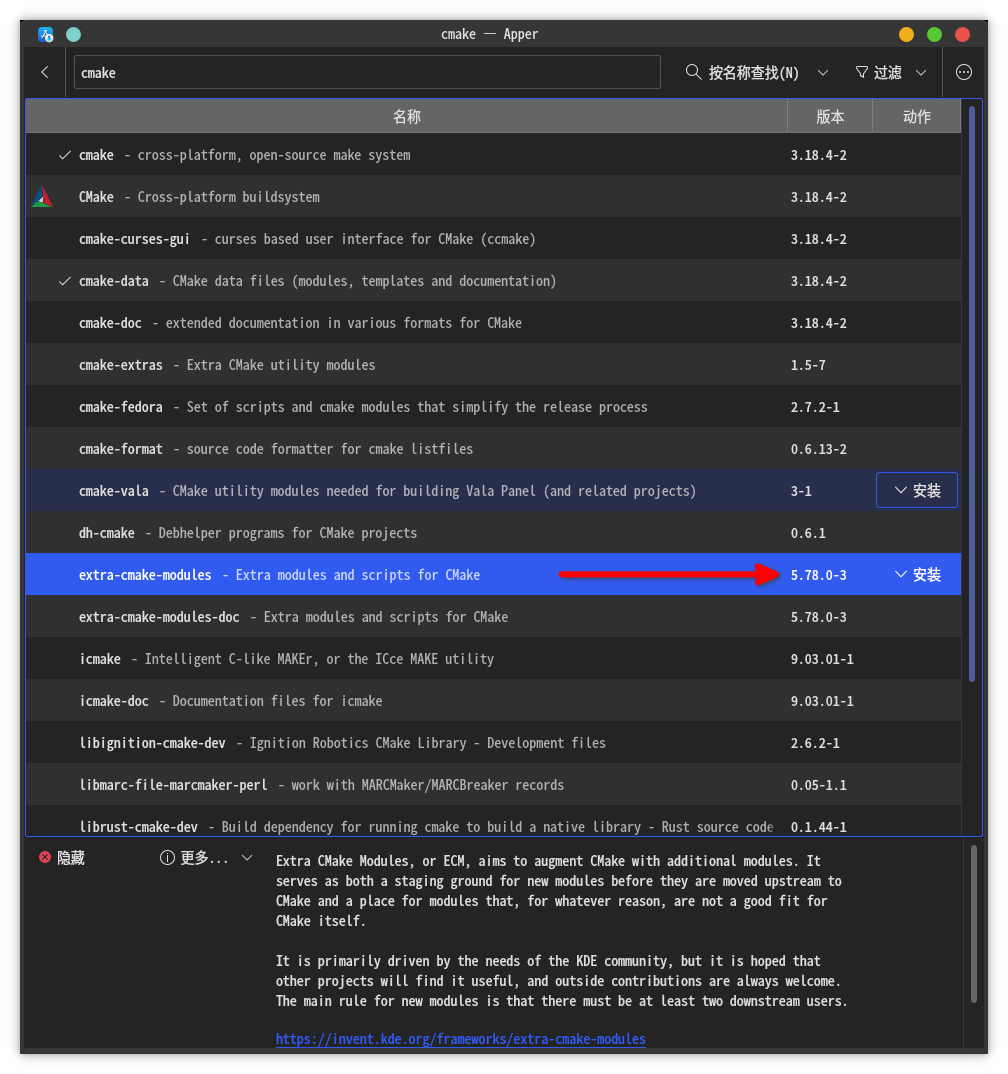Select the libignition-cmake-dev row
The width and height of the screenshot is (1008, 1074).
(493, 742)
